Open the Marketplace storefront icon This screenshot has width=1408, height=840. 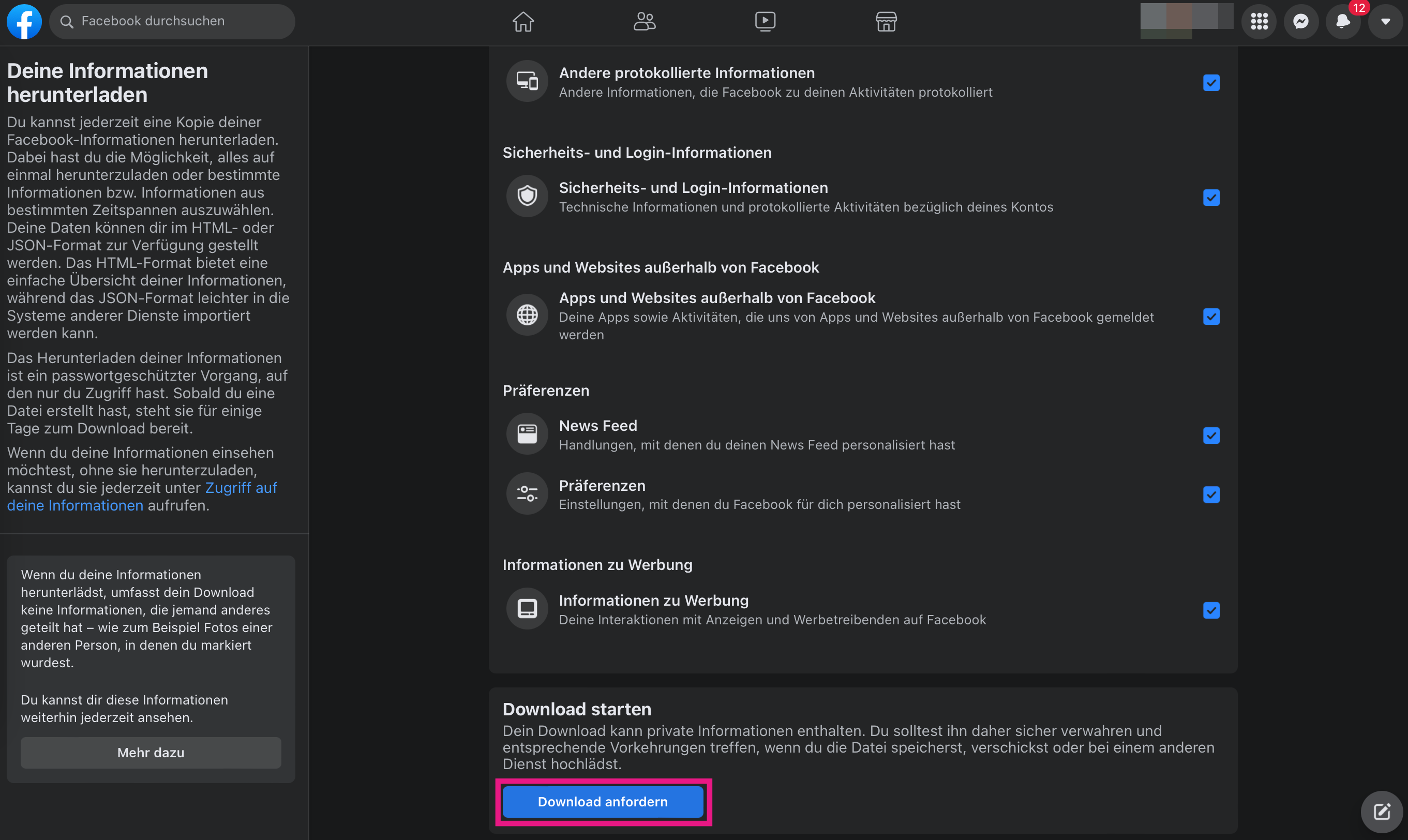(x=886, y=22)
